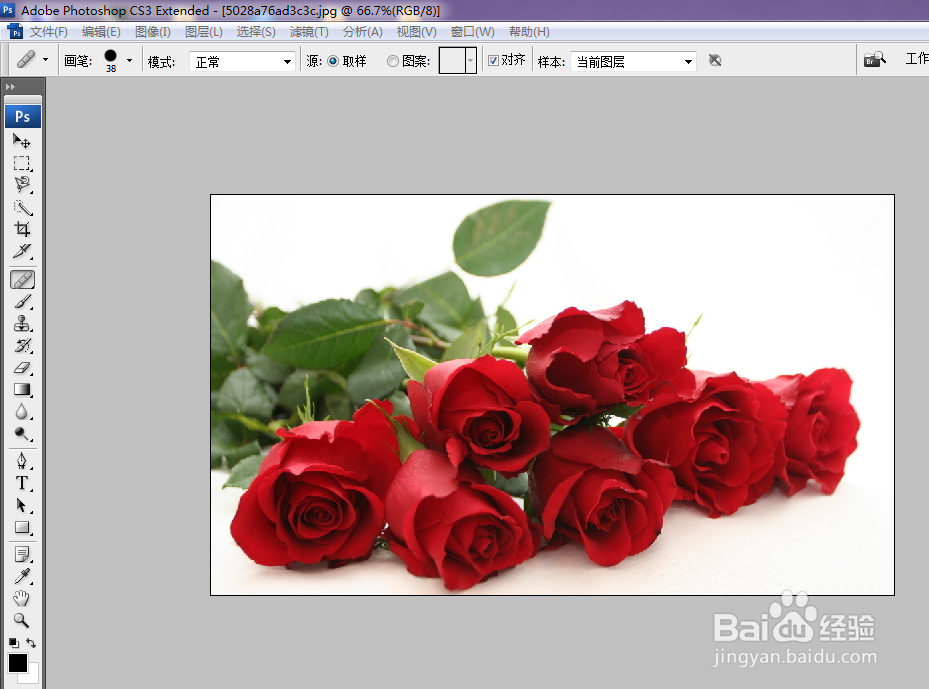Select the Eraser tool
The image size is (929, 689).
point(22,367)
